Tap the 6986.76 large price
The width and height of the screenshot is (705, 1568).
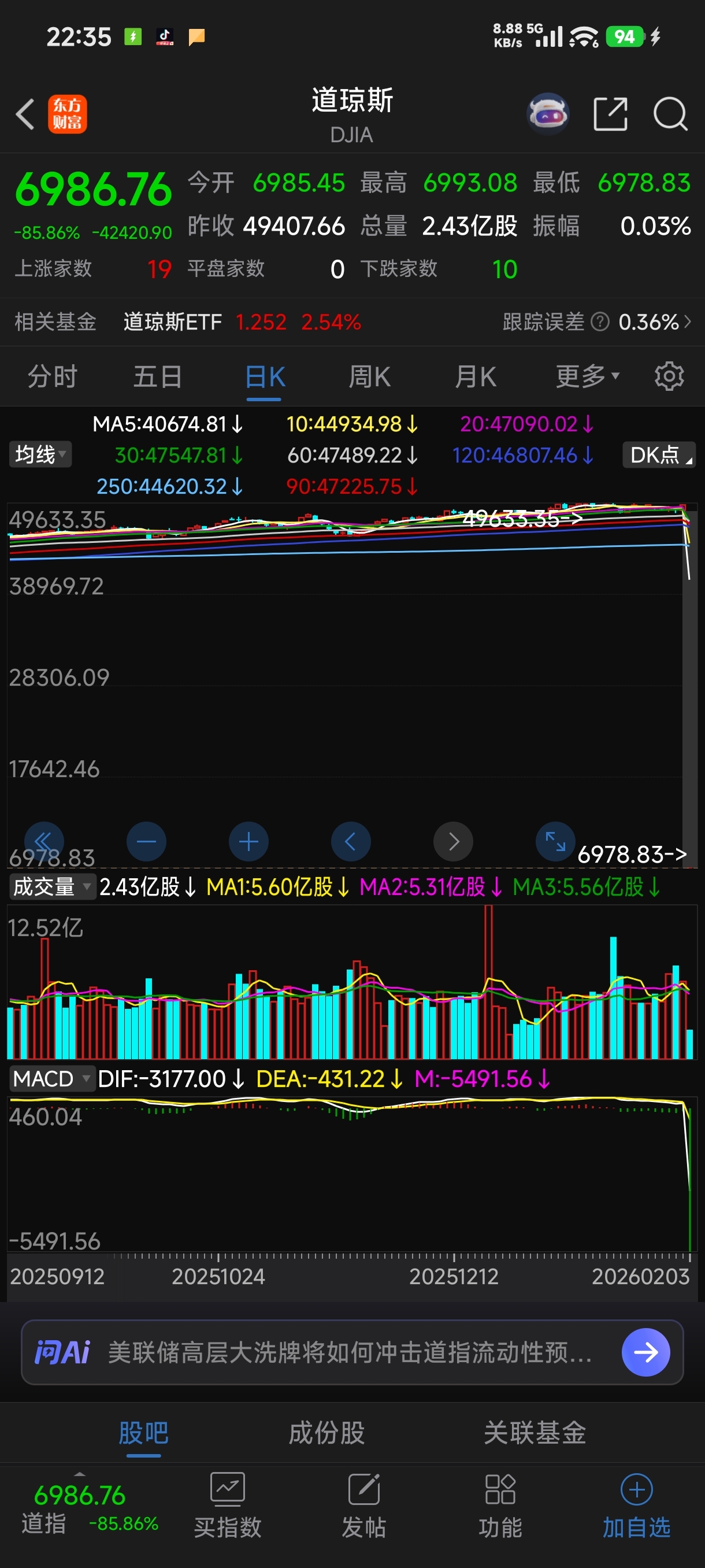(93, 188)
